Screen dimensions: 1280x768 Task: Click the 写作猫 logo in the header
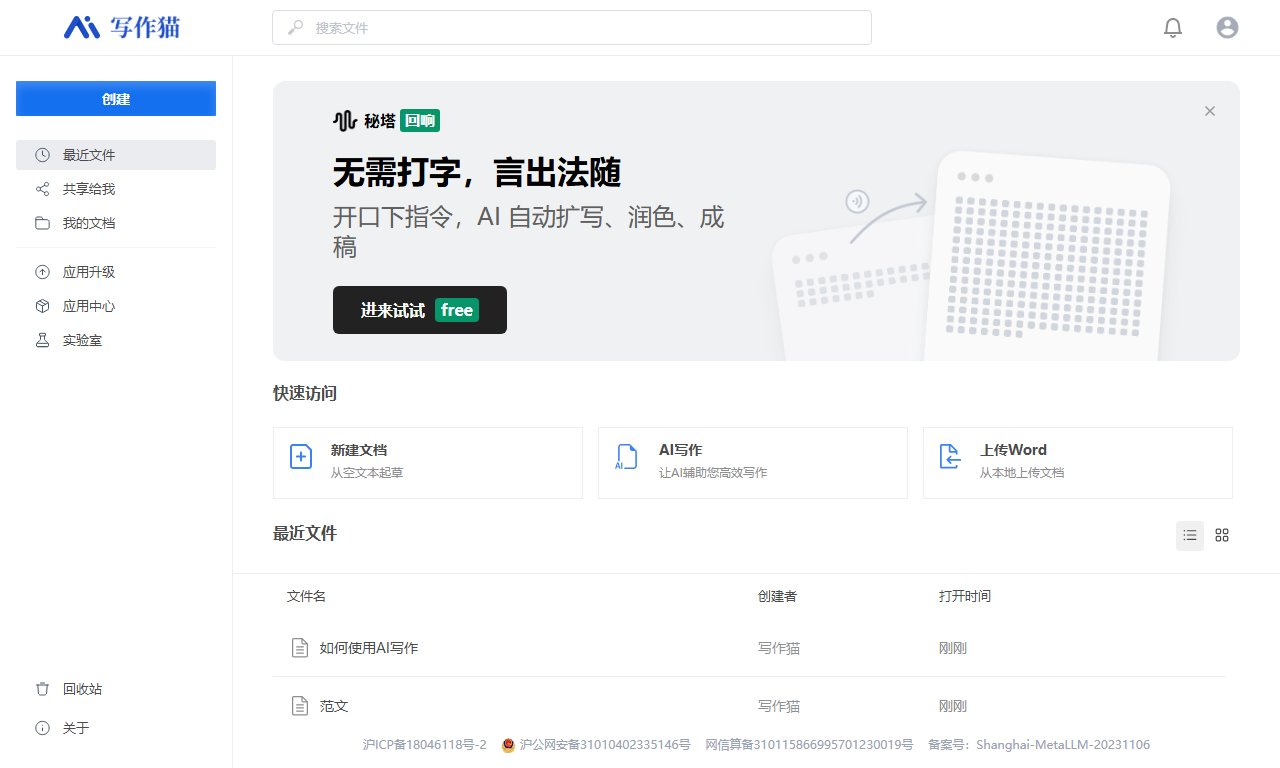coord(122,27)
